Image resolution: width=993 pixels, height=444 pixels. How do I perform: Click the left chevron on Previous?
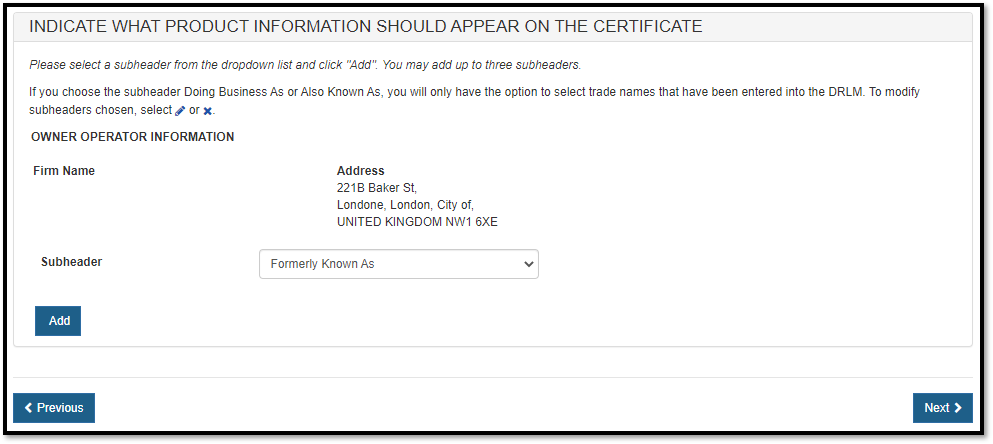click(x=28, y=408)
